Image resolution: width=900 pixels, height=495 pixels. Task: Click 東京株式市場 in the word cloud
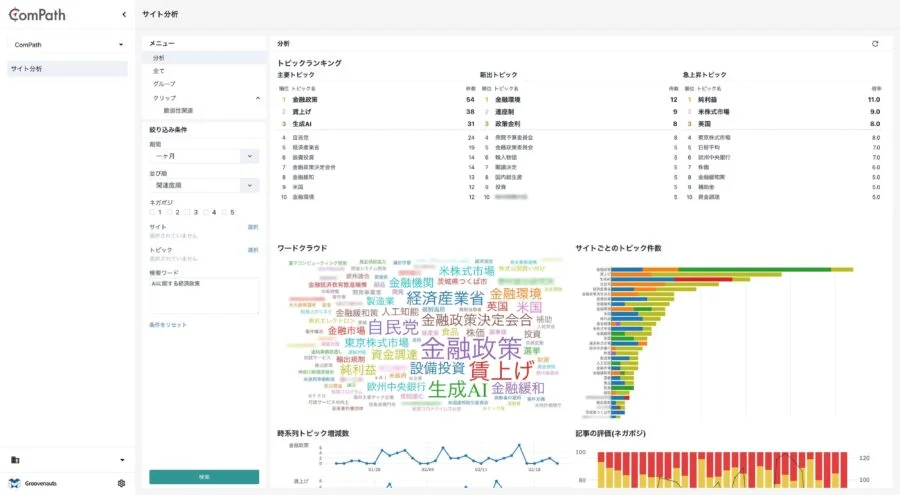click(x=377, y=342)
